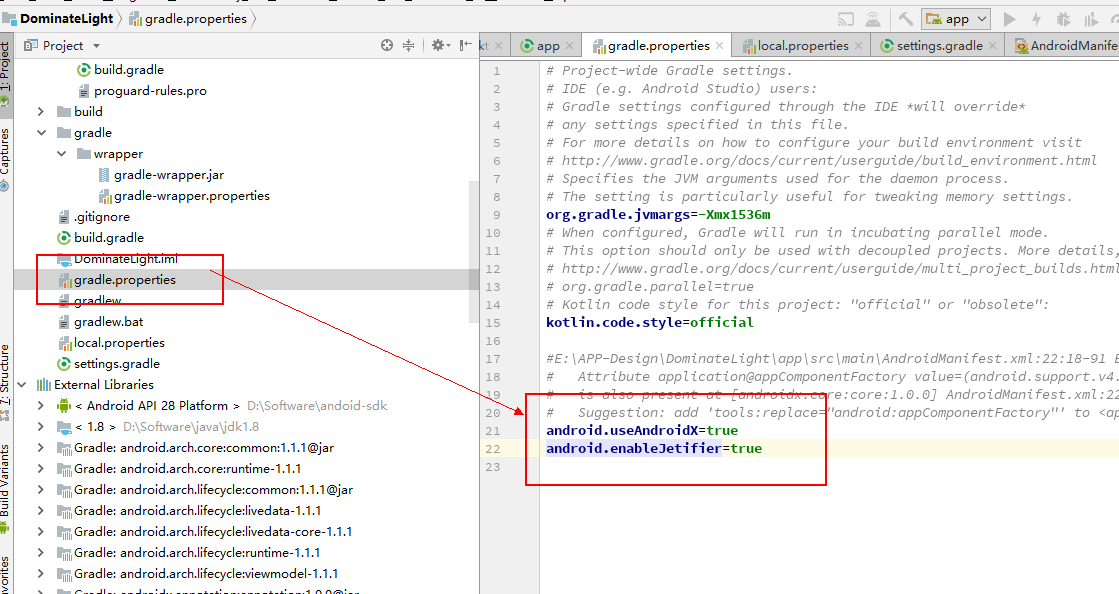Click the Collapse All icon in Project panel
Image resolution: width=1119 pixels, height=594 pixels.
click(x=408, y=46)
